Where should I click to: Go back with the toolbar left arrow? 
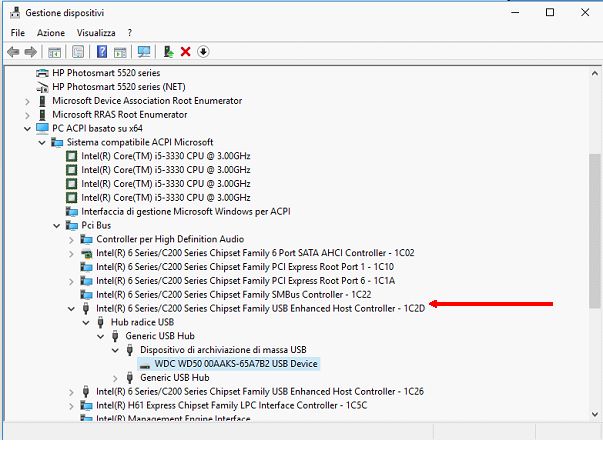point(13,52)
